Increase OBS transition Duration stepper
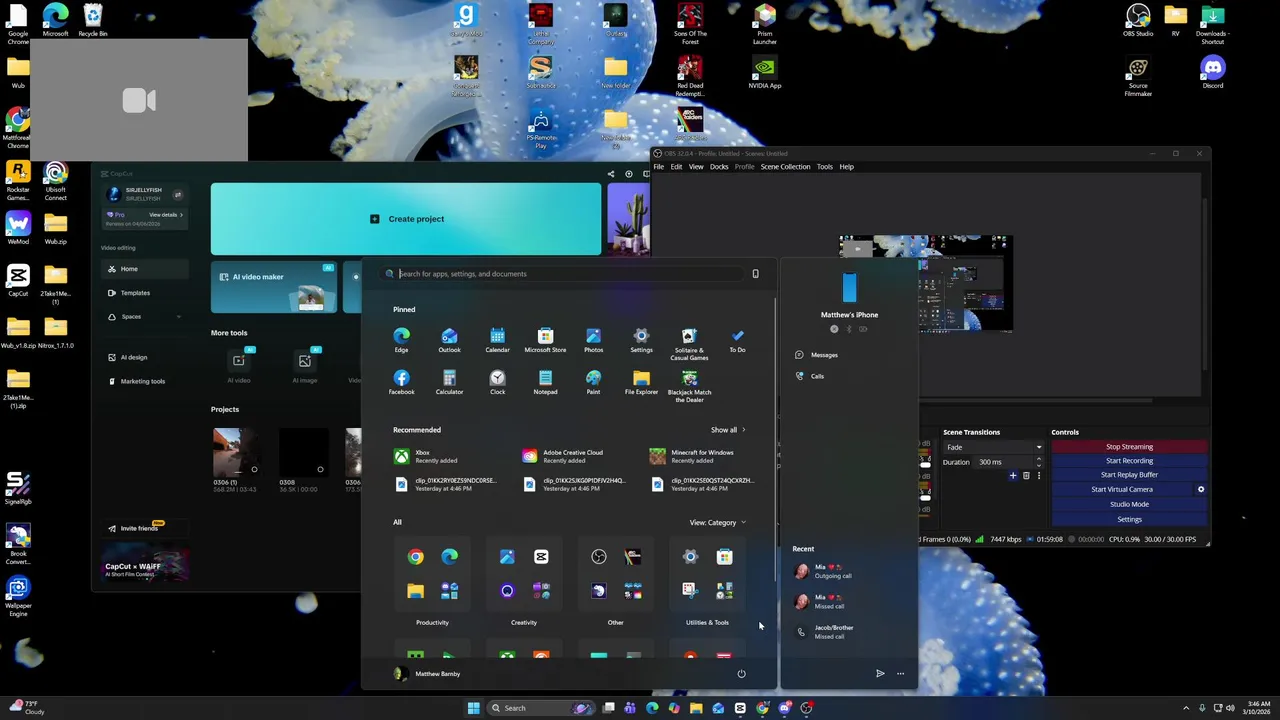This screenshot has width=1280, height=720. tap(1038, 459)
